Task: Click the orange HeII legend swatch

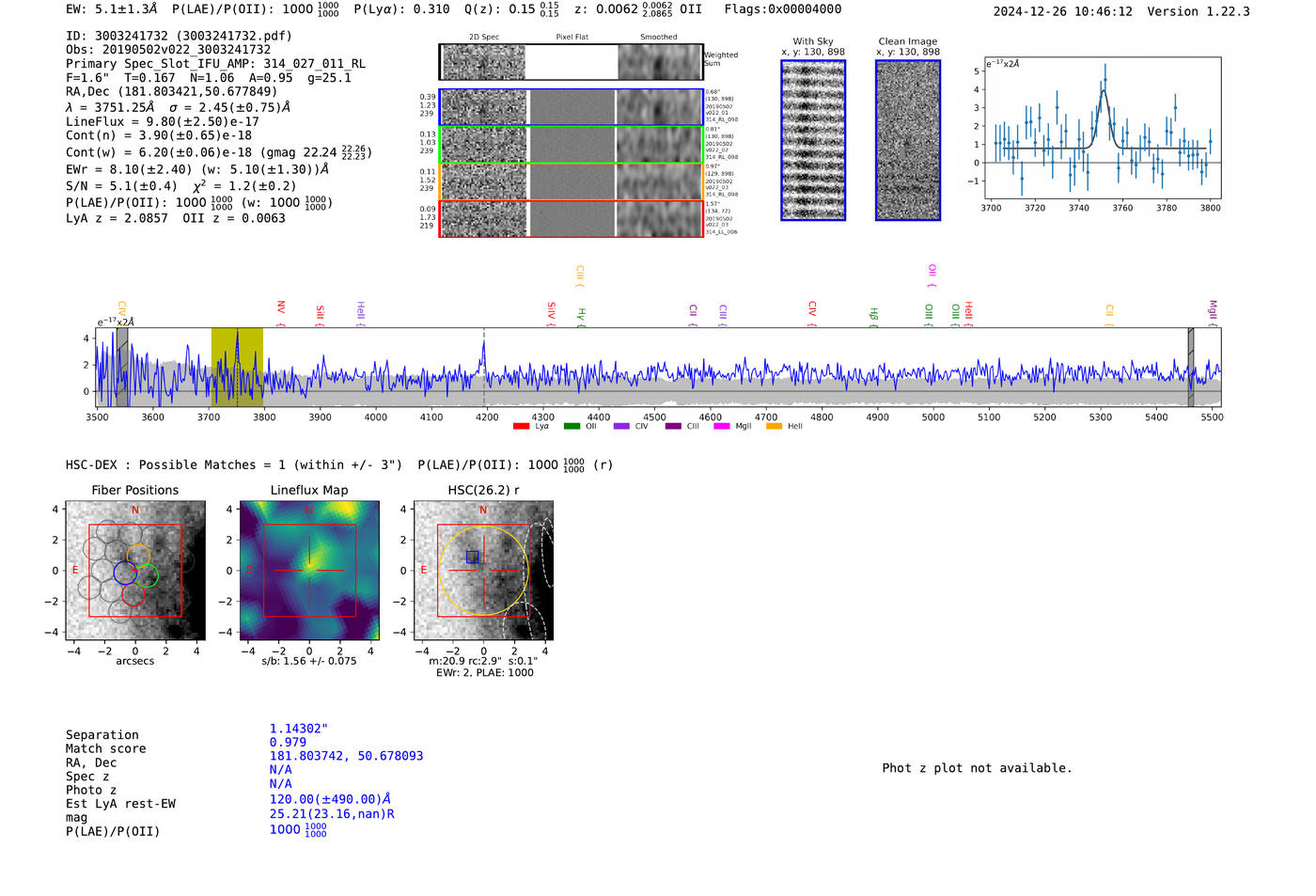Action: [774, 426]
